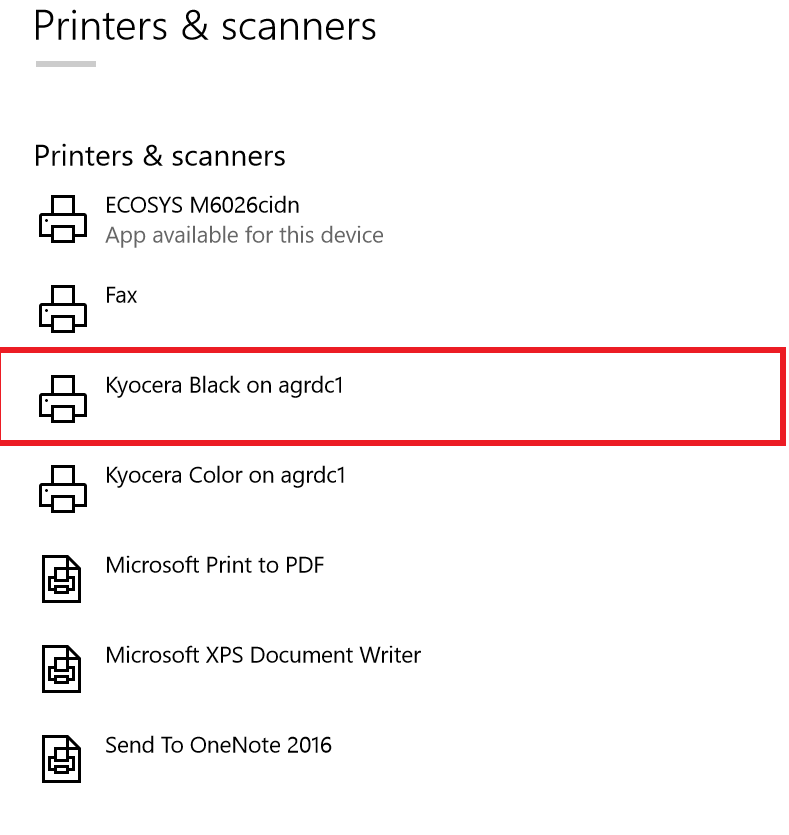
Task: Click the ECOSYS M6026cidn printer icon
Action: click(63, 219)
